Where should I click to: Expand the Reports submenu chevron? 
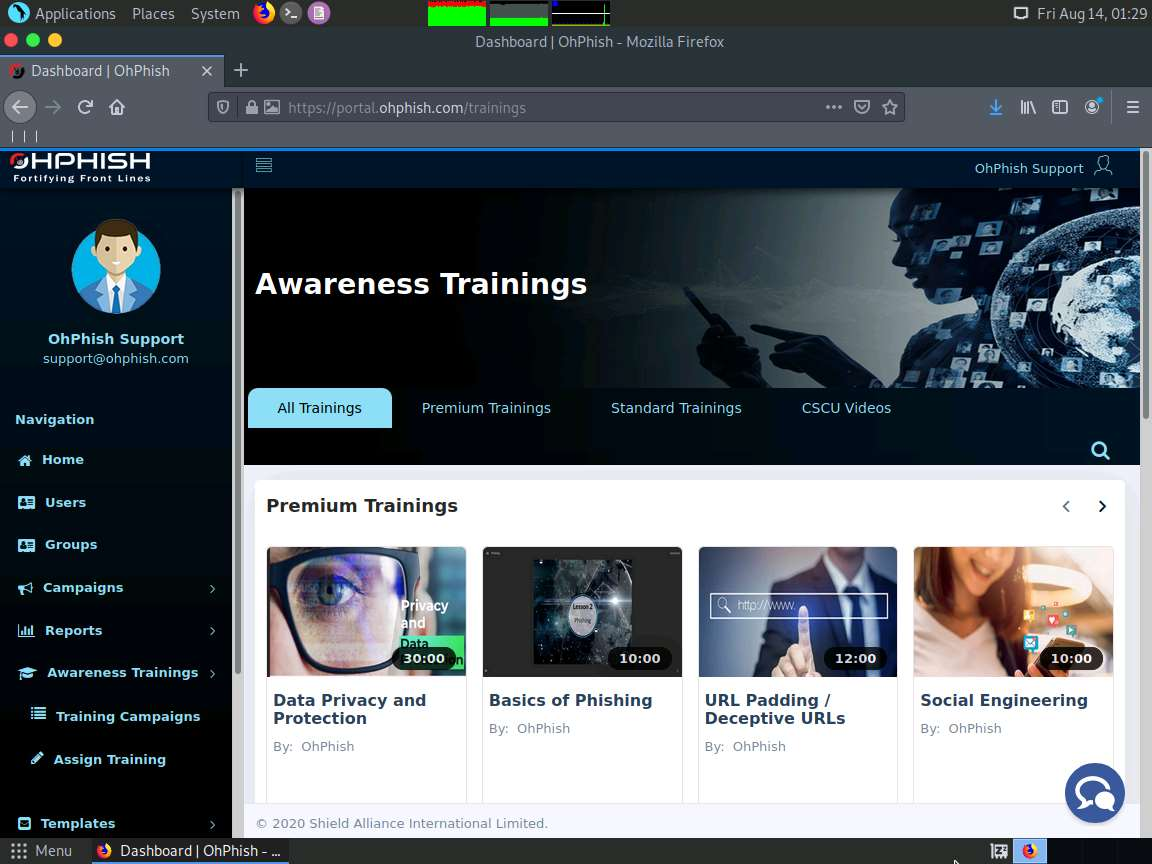point(212,631)
